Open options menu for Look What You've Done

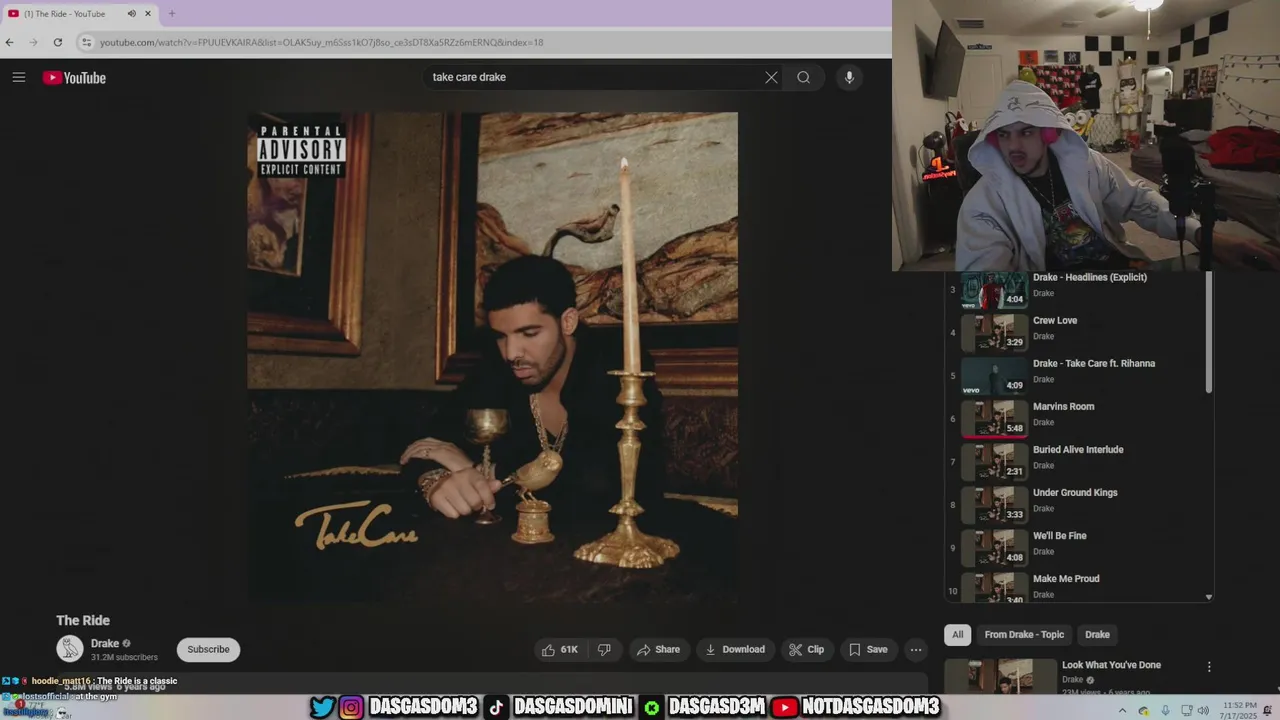point(1208,667)
